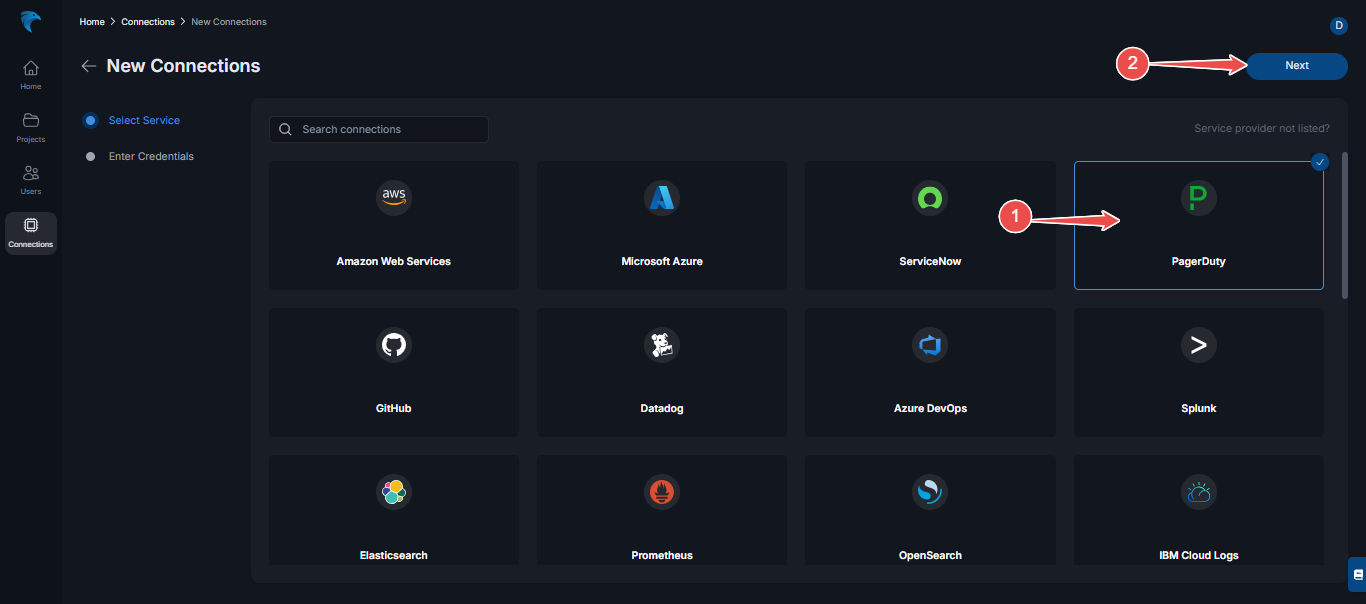Viewport: 1366px width, 604px height.
Task: Click the Service provider not listed link
Action: pos(1262,128)
